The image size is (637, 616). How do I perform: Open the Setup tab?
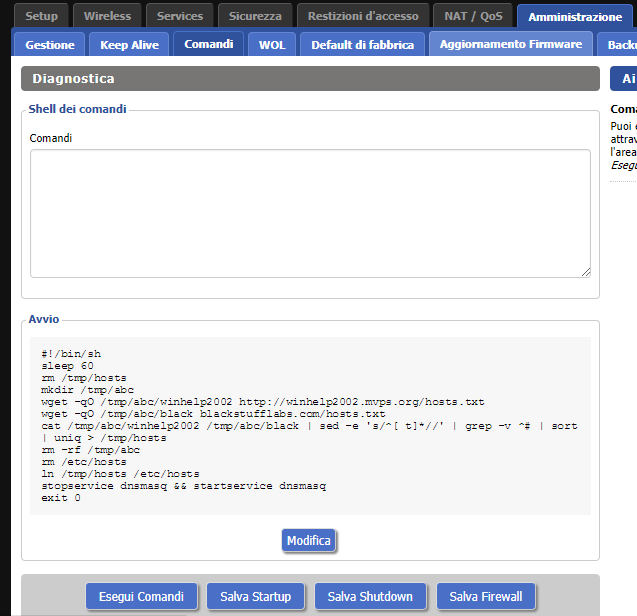pos(41,16)
